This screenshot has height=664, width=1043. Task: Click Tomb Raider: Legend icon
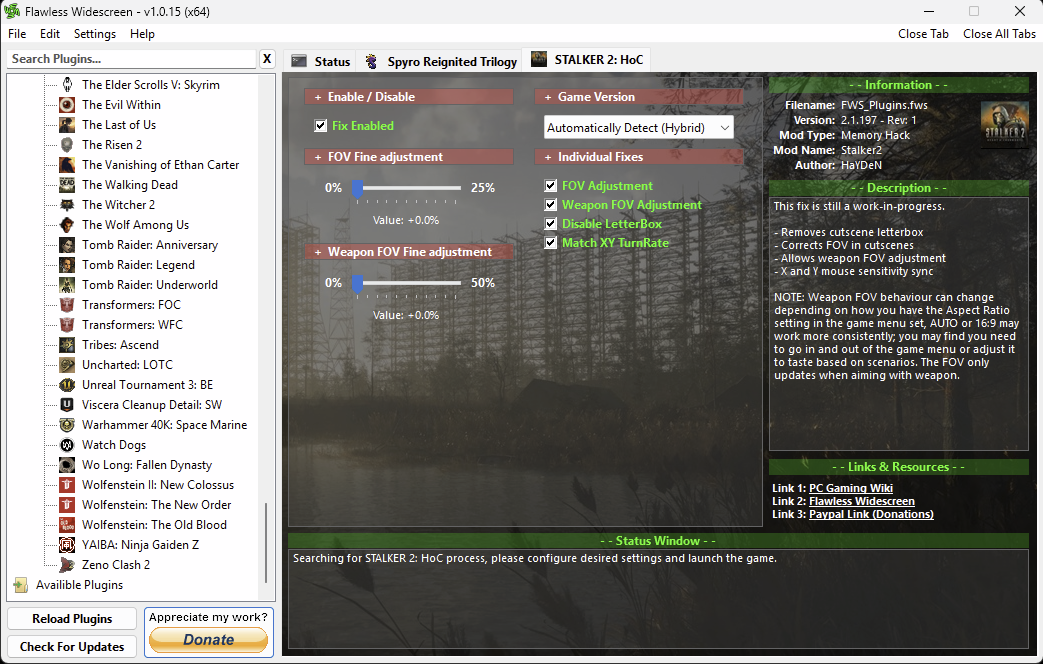tap(67, 264)
